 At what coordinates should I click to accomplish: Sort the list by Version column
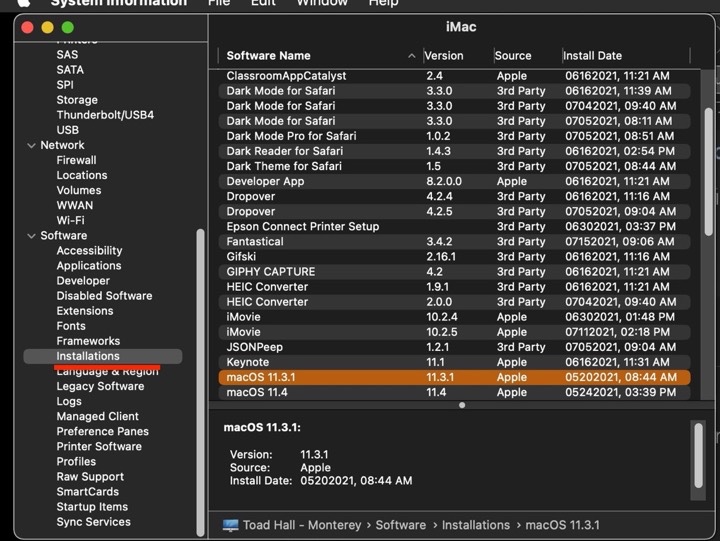click(x=443, y=56)
